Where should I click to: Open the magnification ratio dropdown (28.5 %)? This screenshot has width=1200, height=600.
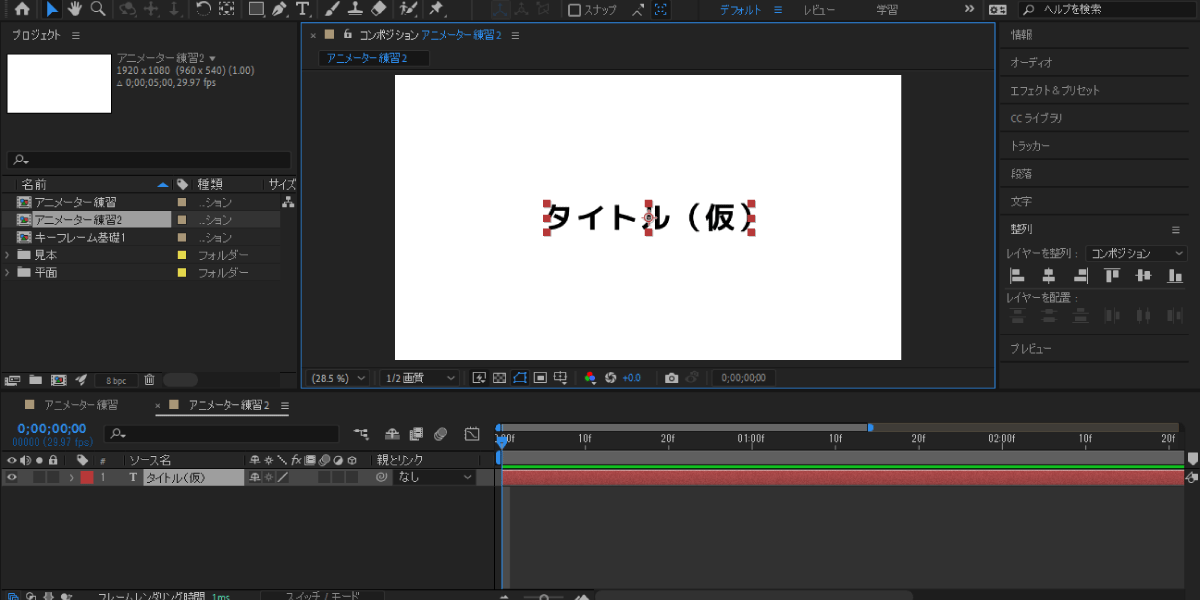pyautogui.click(x=338, y=378)
